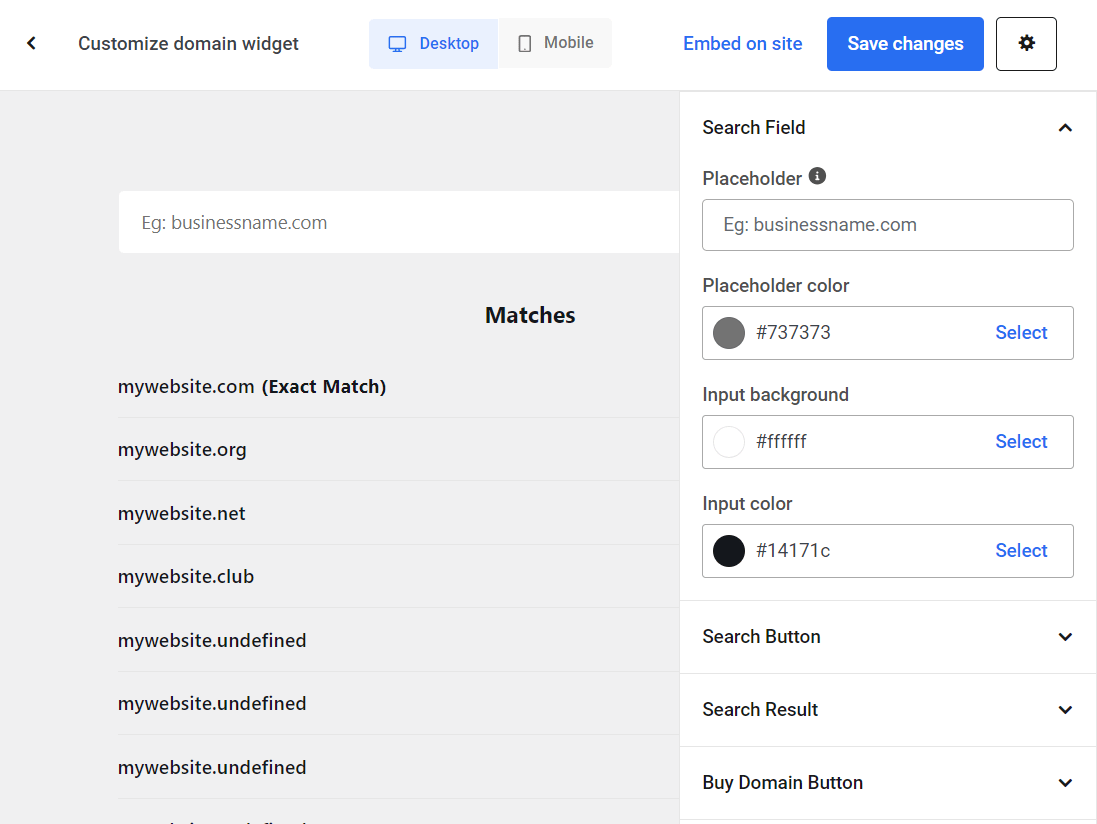The height and width of the screenshot is (824, 1097).
Task: Click Select next to Input background
Action: pyautogui.click(x=1021, y=441)
